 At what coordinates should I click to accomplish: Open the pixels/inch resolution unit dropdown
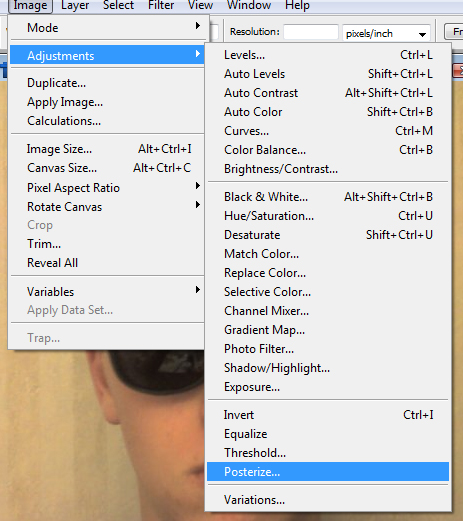(386, 33)
